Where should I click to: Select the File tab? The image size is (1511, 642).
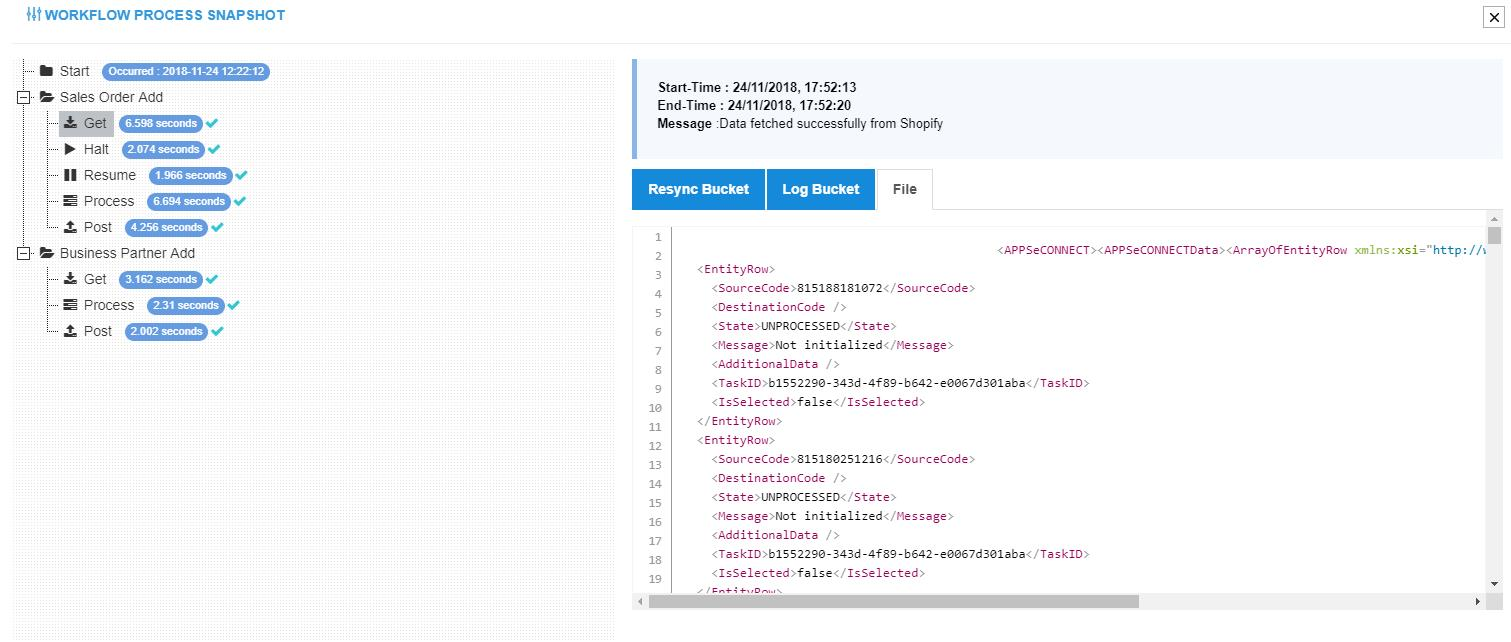point(904,189)
